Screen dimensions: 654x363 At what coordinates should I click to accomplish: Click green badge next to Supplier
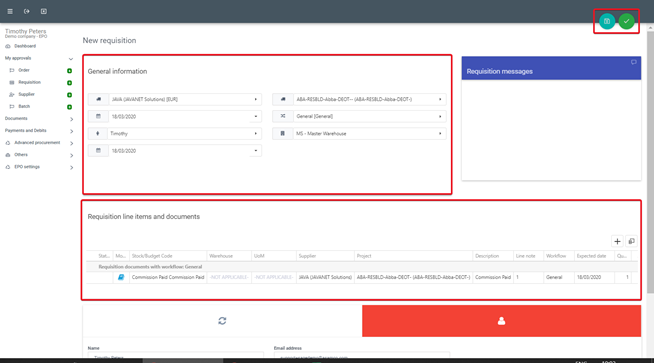click(x=70, y=95)
